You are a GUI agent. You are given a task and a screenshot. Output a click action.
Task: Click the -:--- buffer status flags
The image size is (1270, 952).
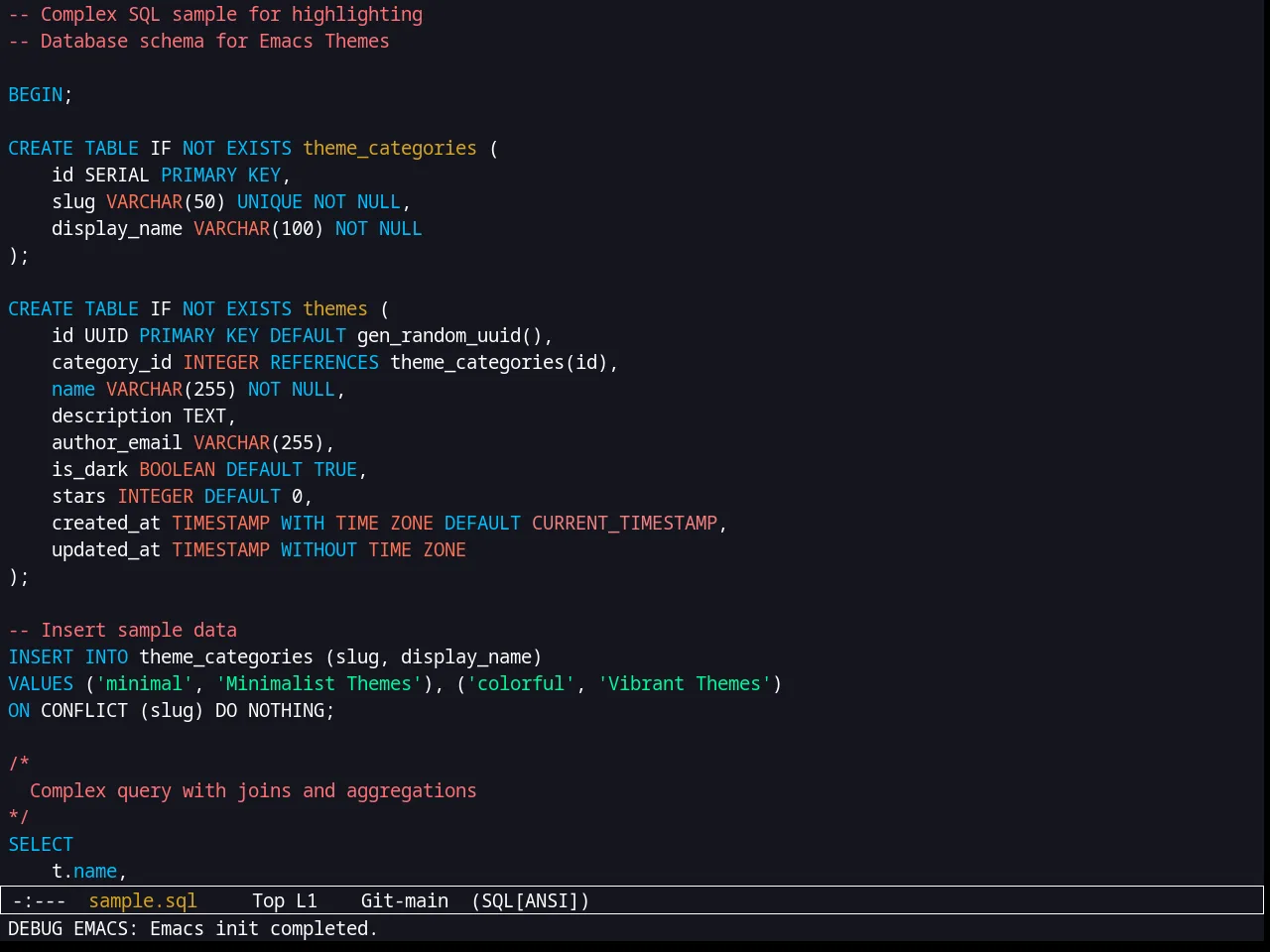[40, 900]
